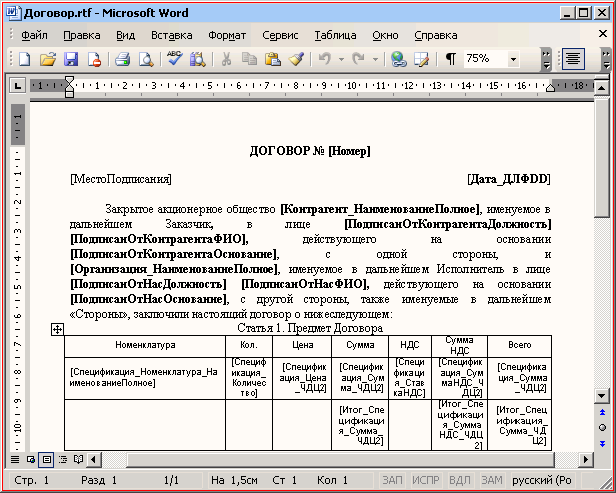This screenshot has width=616, height=493.
Task: Run the spelling and grammar check
Action: 174,59
